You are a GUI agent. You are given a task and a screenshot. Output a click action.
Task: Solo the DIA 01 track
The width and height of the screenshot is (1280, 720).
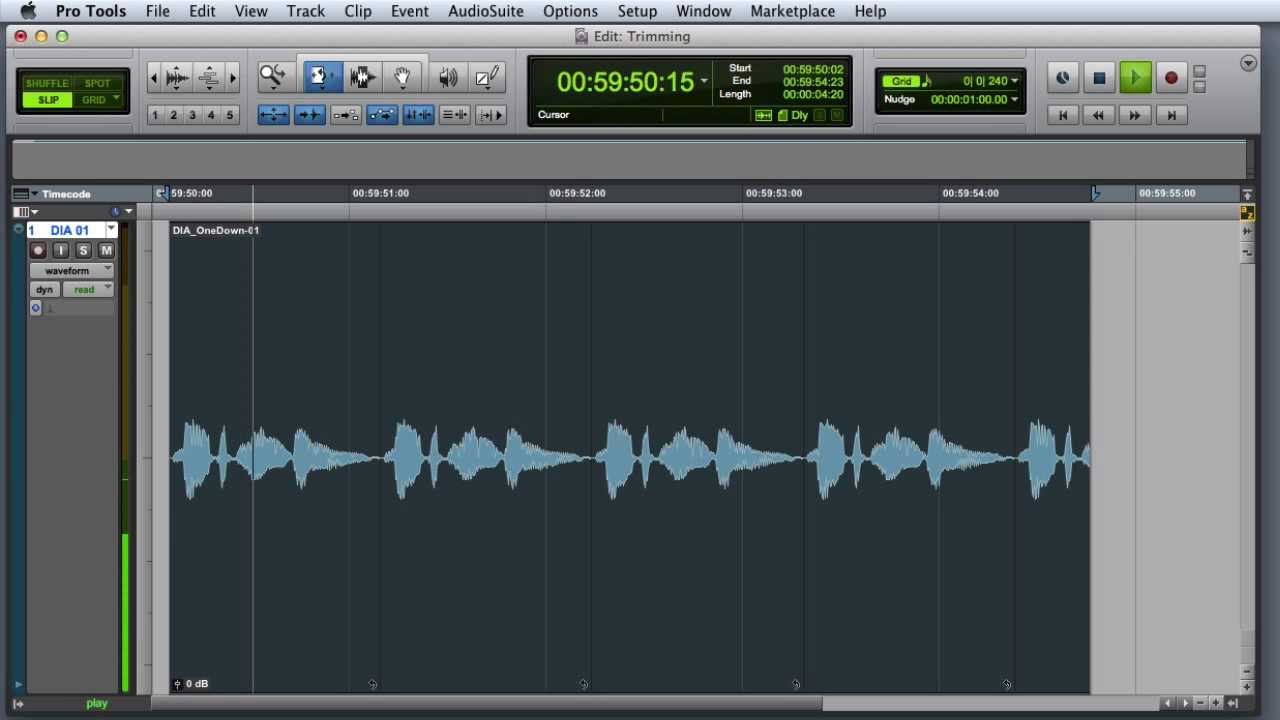tap(83, 250)
